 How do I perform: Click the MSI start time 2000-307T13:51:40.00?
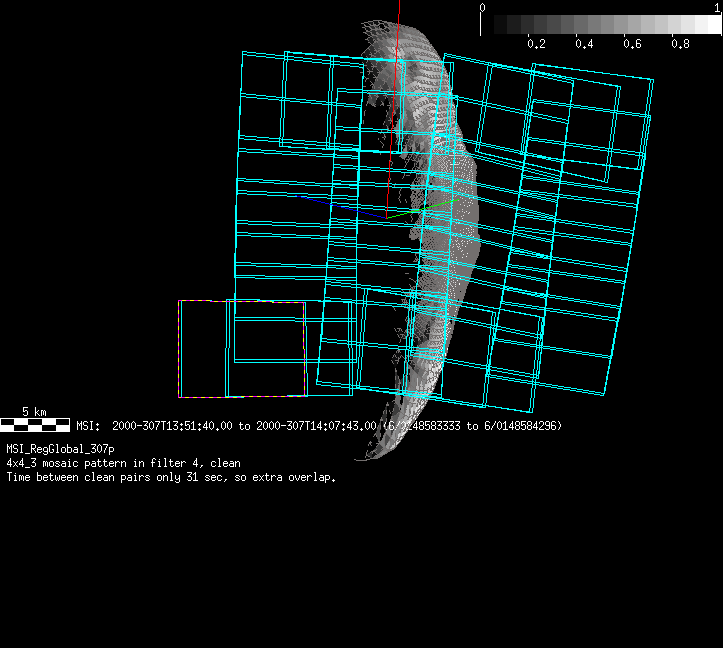(x=172, y=426)
